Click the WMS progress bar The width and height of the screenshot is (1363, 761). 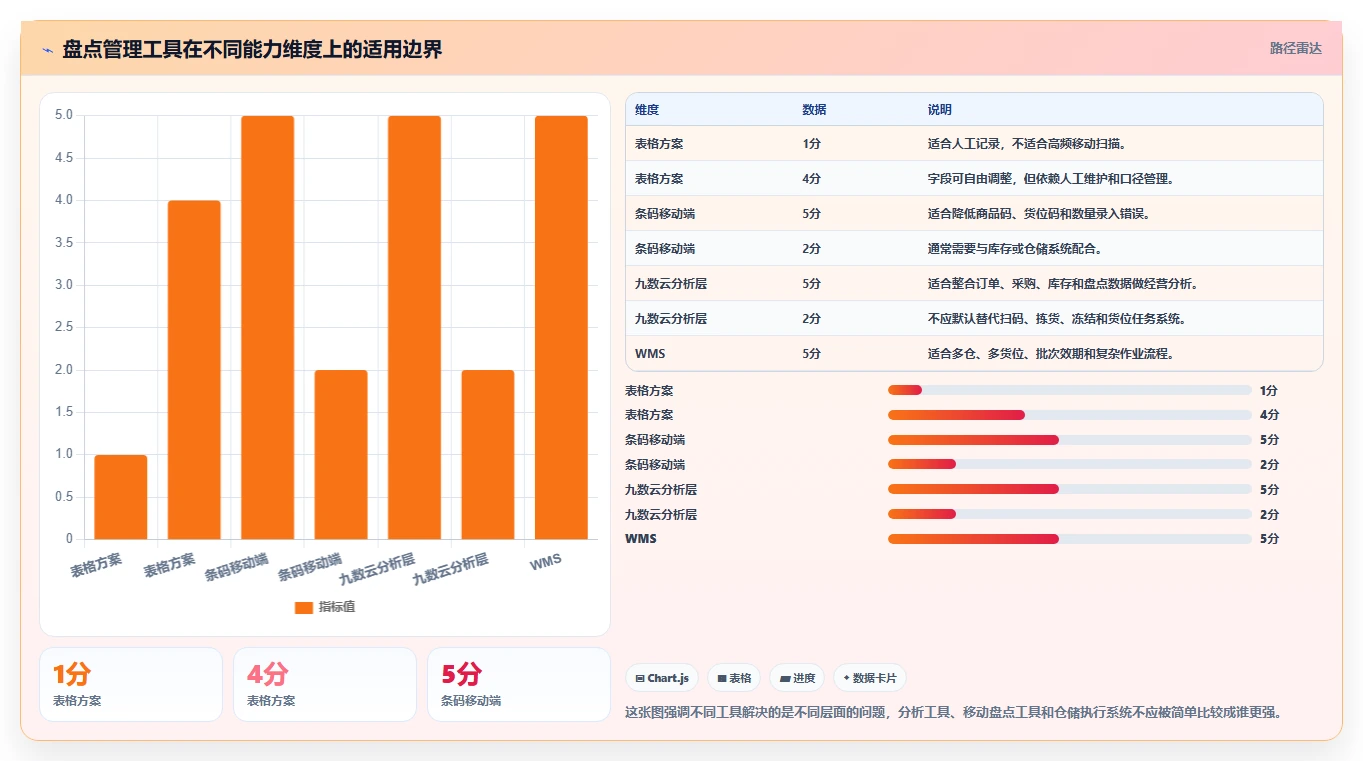pos(1070,539)
